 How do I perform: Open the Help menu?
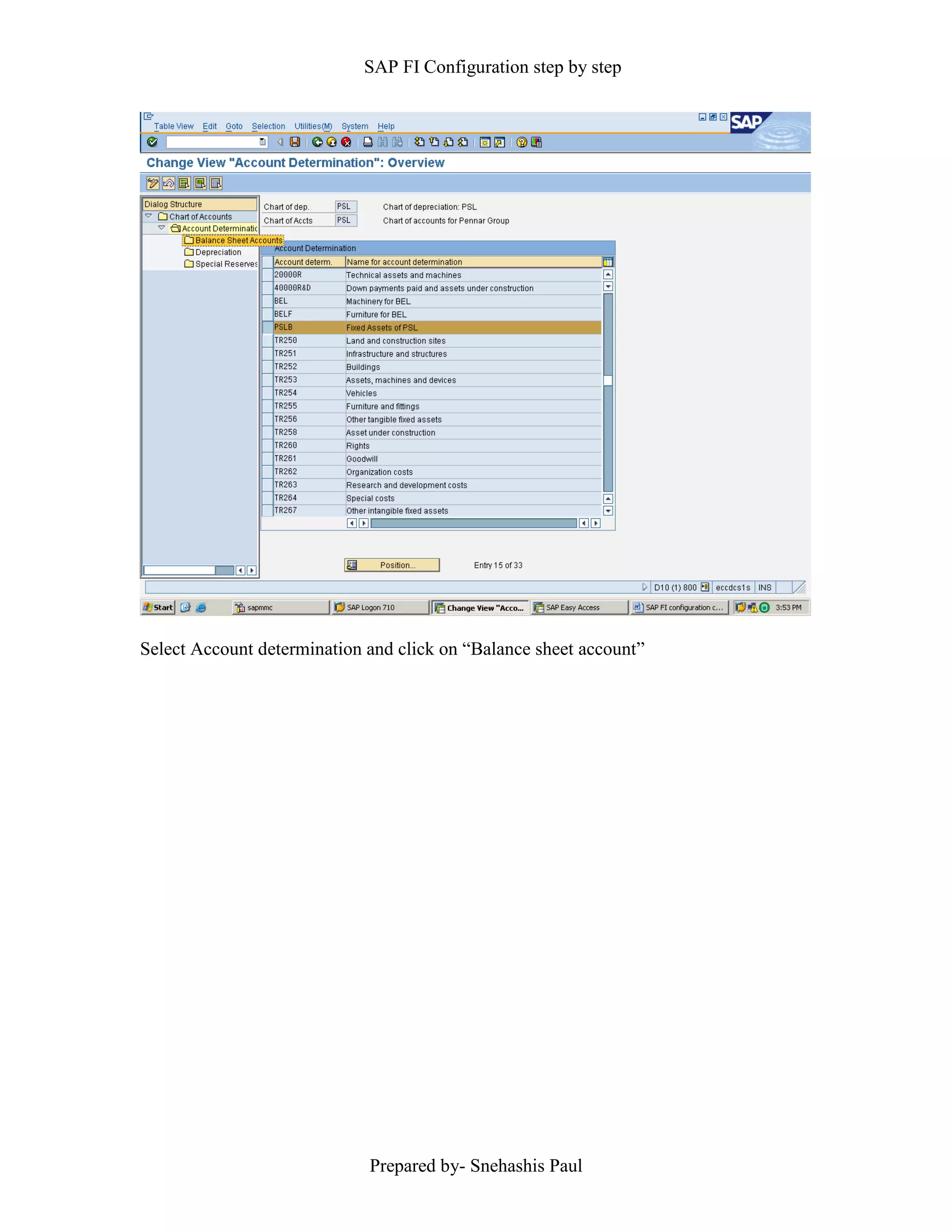[386, 126]
